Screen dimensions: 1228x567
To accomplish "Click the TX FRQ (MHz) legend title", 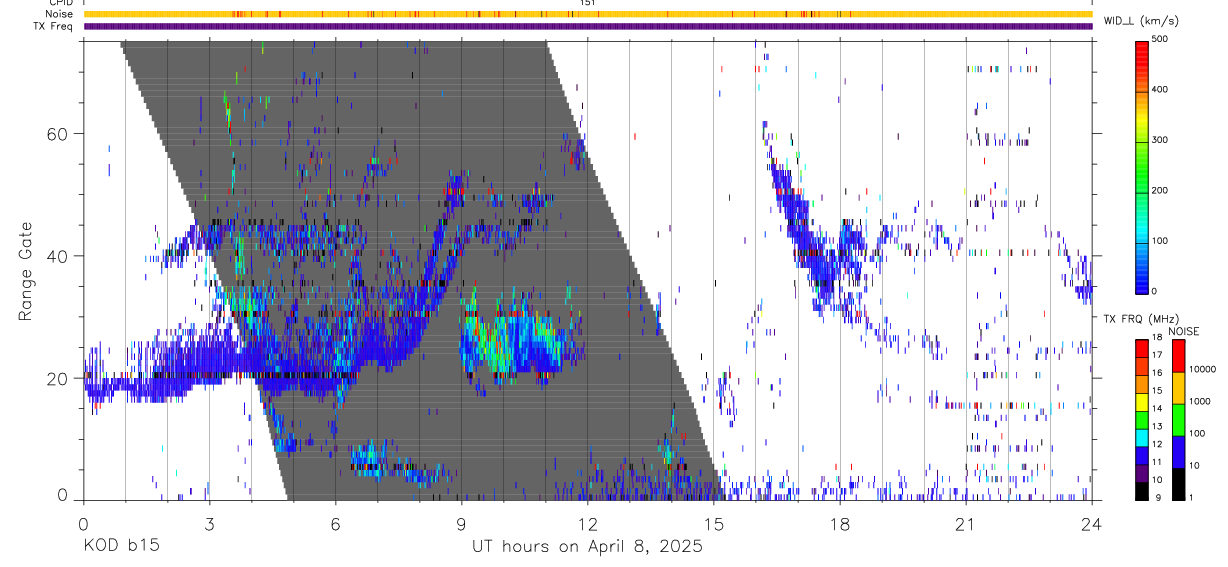I will point(1141,319).
